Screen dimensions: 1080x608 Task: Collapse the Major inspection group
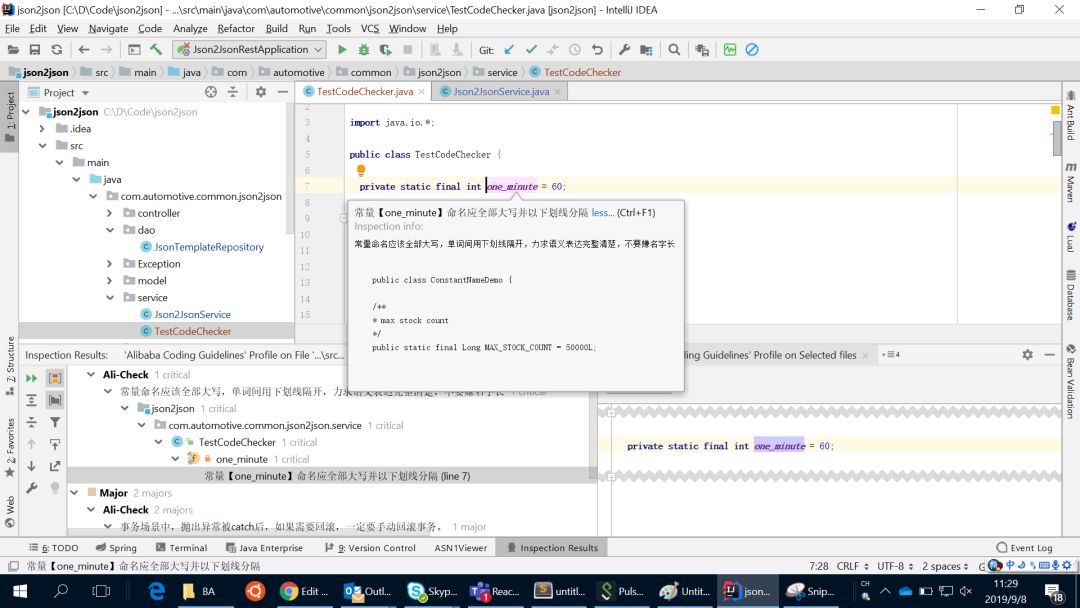click(x=73, y=493)
